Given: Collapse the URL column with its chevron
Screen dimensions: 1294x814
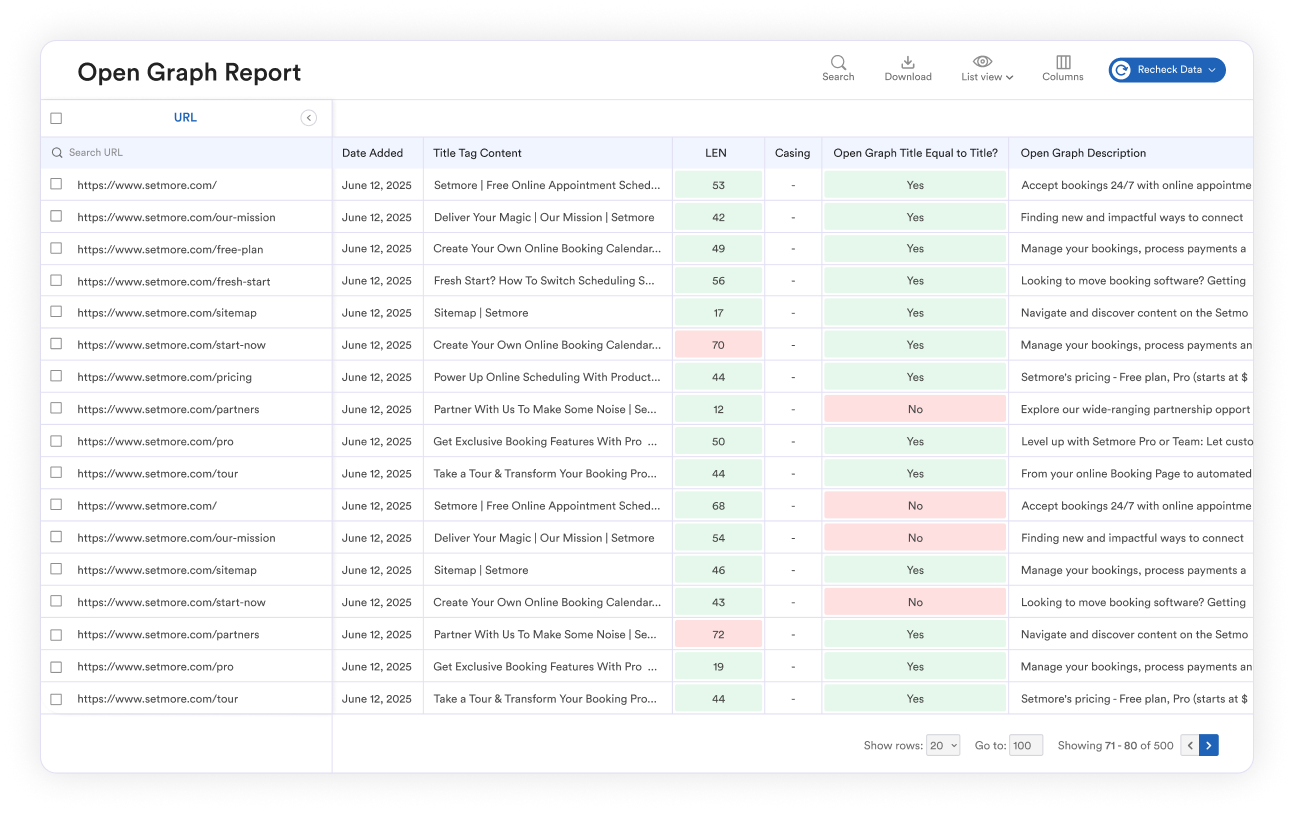Looking at the screenshot, I should pos(309,117).
